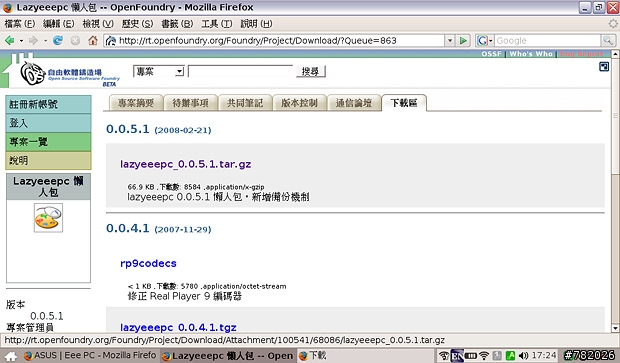Open the 工具 (T) menu
This screenshot has height=363, width=620.
(x=217, y=24)
